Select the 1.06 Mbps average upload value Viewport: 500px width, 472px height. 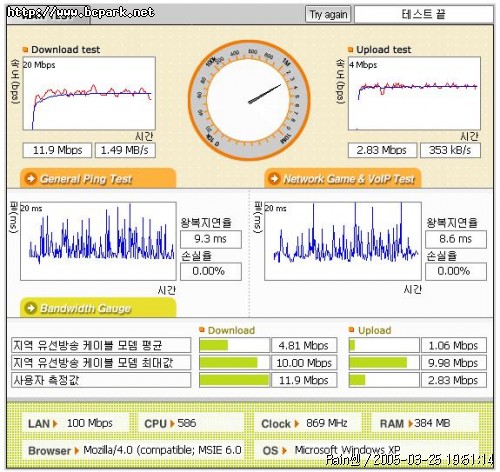[454, 345]
